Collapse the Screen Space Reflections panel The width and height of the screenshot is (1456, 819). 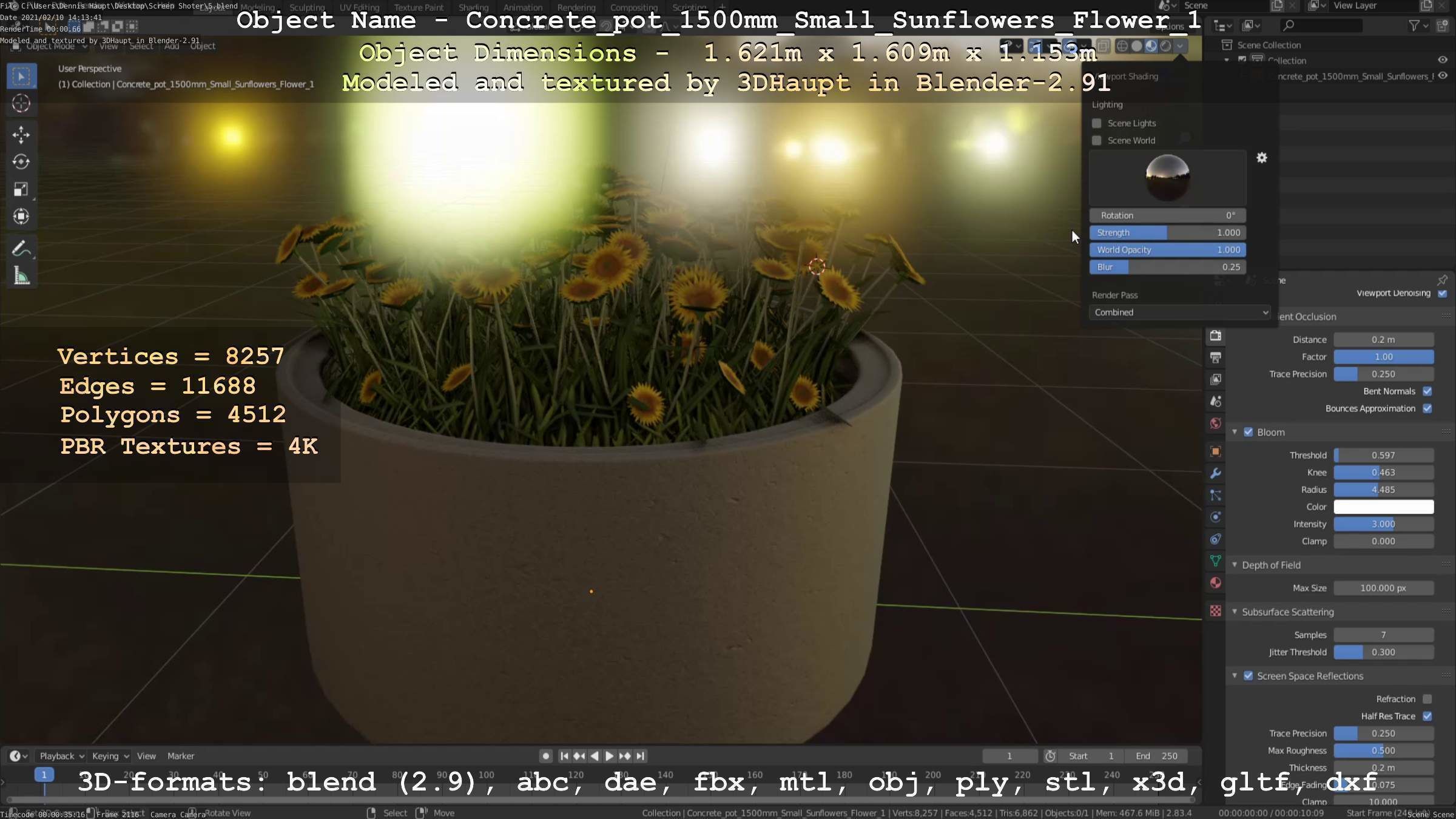pos(1235,676)
